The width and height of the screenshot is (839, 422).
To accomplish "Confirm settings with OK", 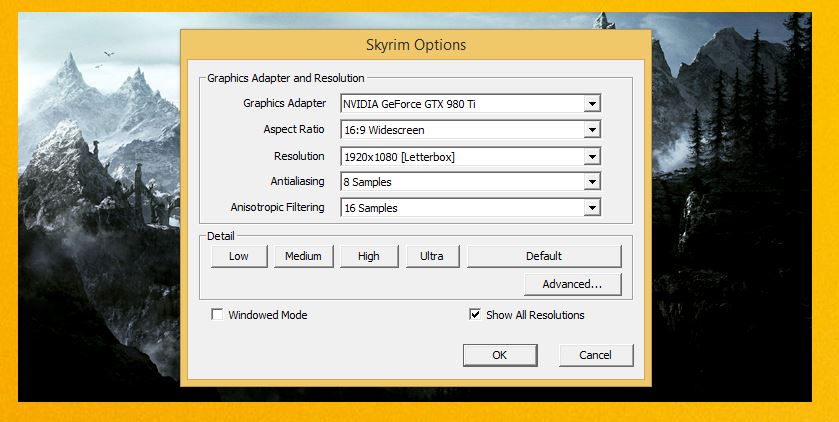I will tap(500, 355).
